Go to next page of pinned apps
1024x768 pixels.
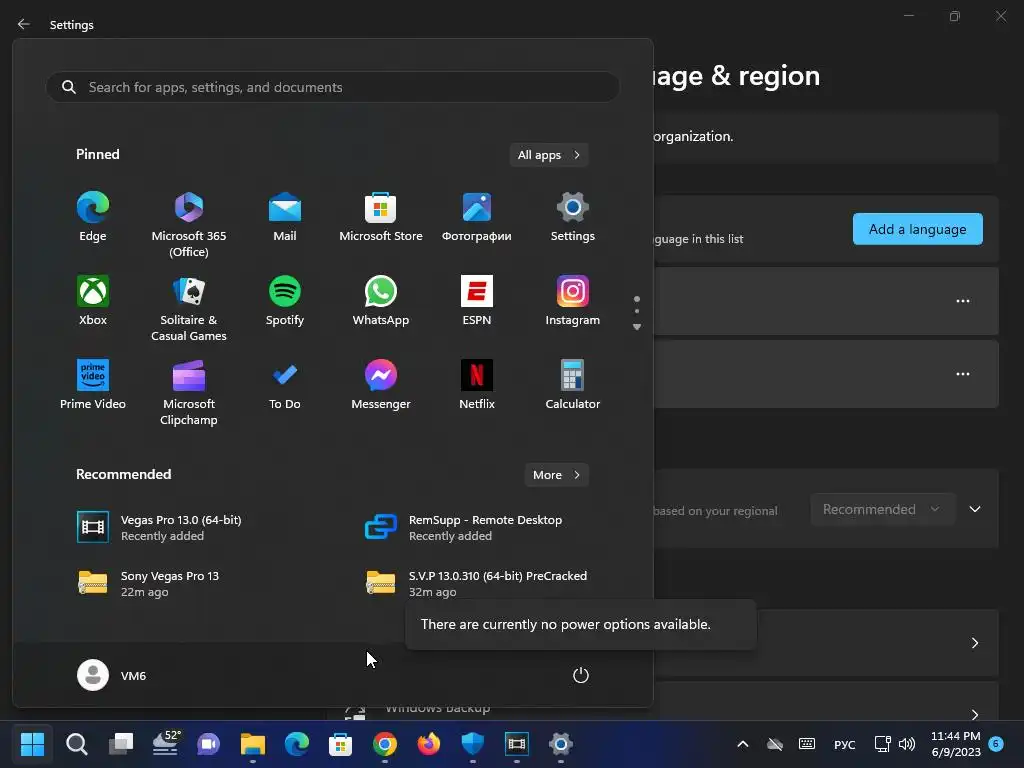point(637,327)
